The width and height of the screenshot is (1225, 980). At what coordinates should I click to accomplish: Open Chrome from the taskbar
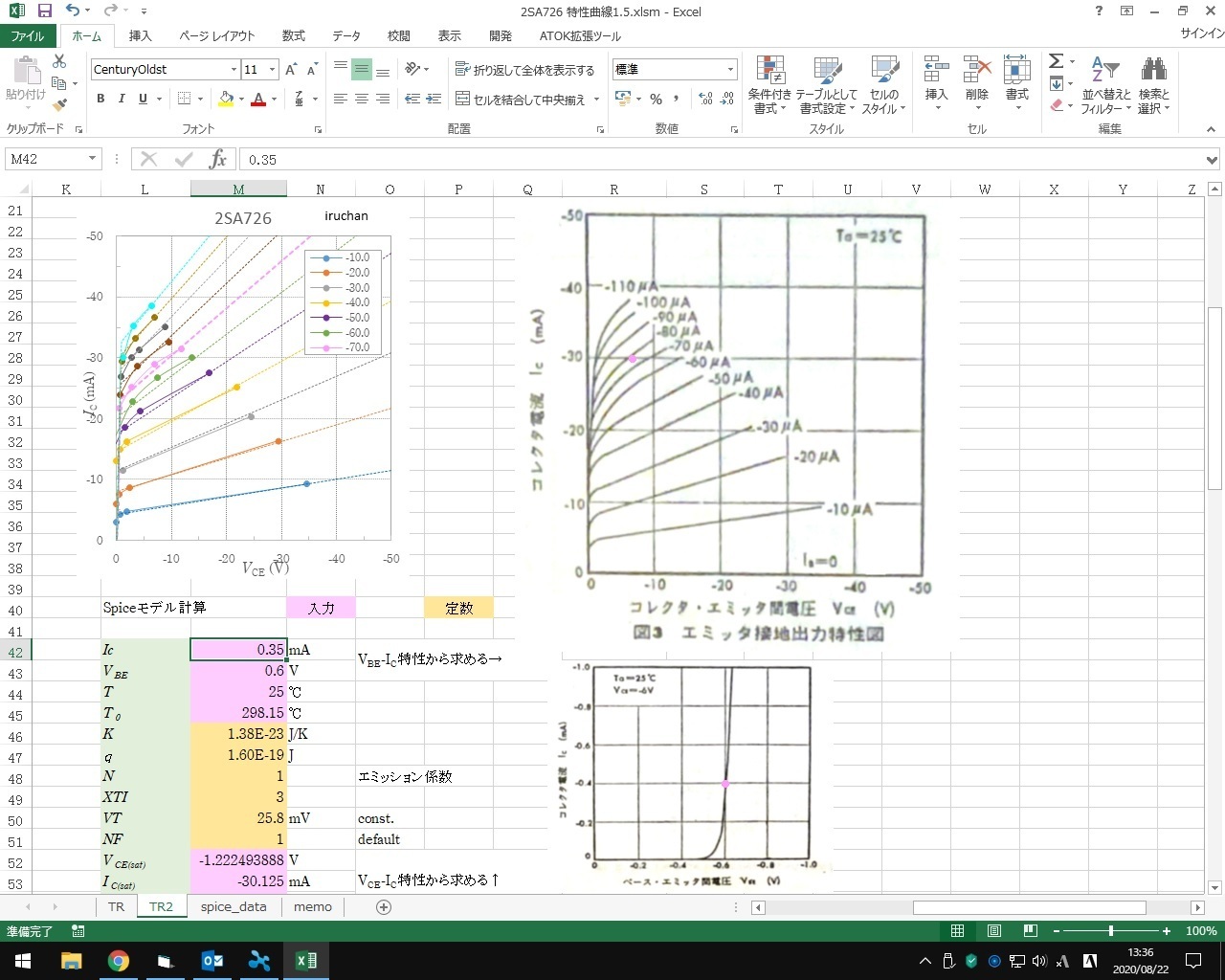(119, 961)
